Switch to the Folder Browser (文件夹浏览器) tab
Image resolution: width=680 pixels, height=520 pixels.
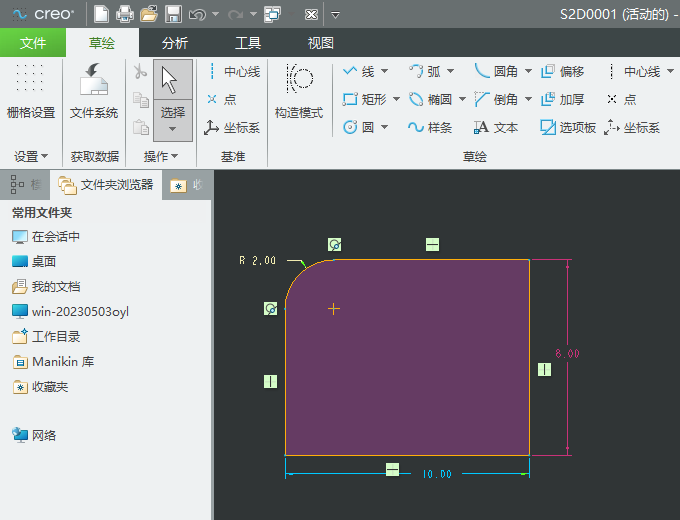click(106, 185)
